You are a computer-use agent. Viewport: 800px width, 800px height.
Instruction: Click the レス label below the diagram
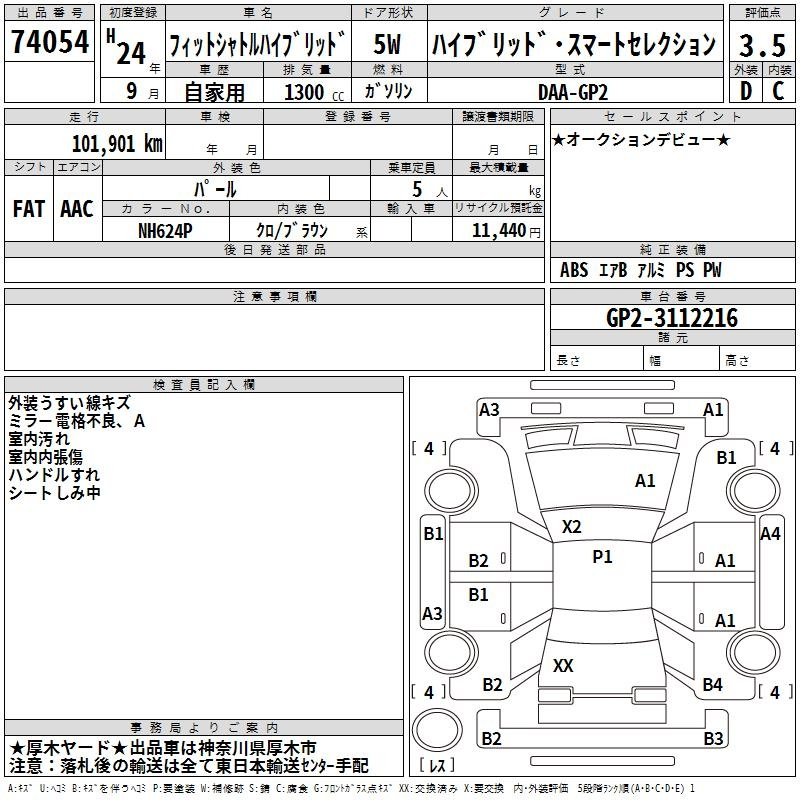[x=438, y=766]
